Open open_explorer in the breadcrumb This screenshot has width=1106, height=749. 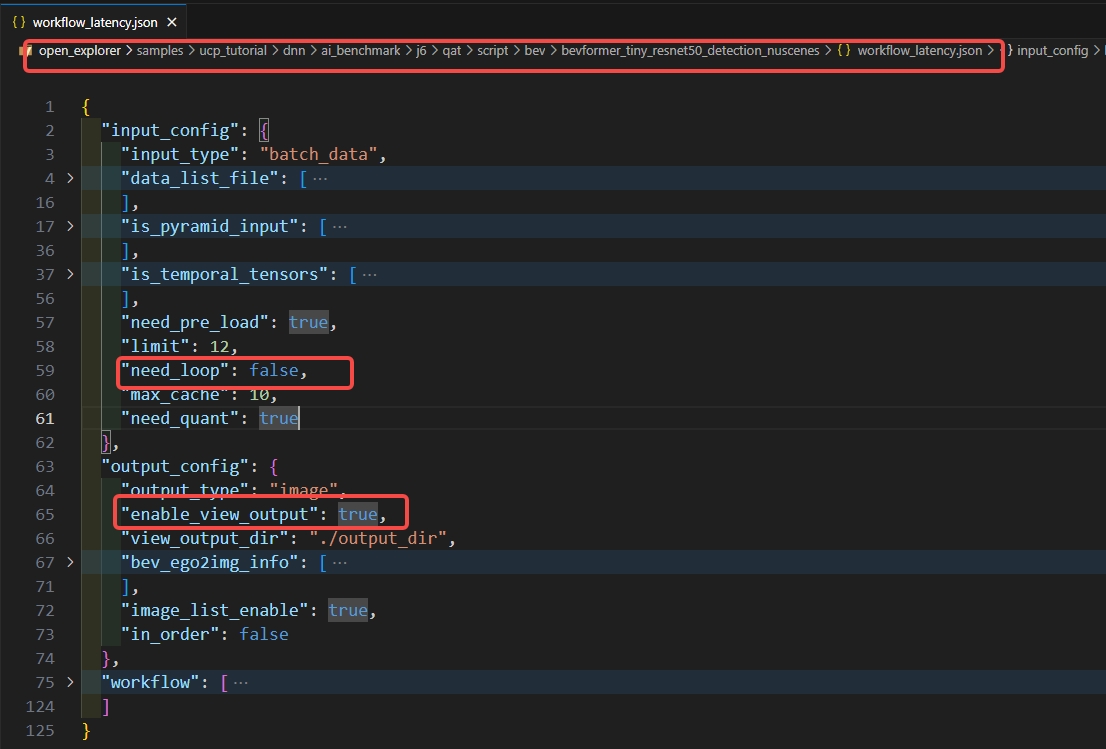79,50
